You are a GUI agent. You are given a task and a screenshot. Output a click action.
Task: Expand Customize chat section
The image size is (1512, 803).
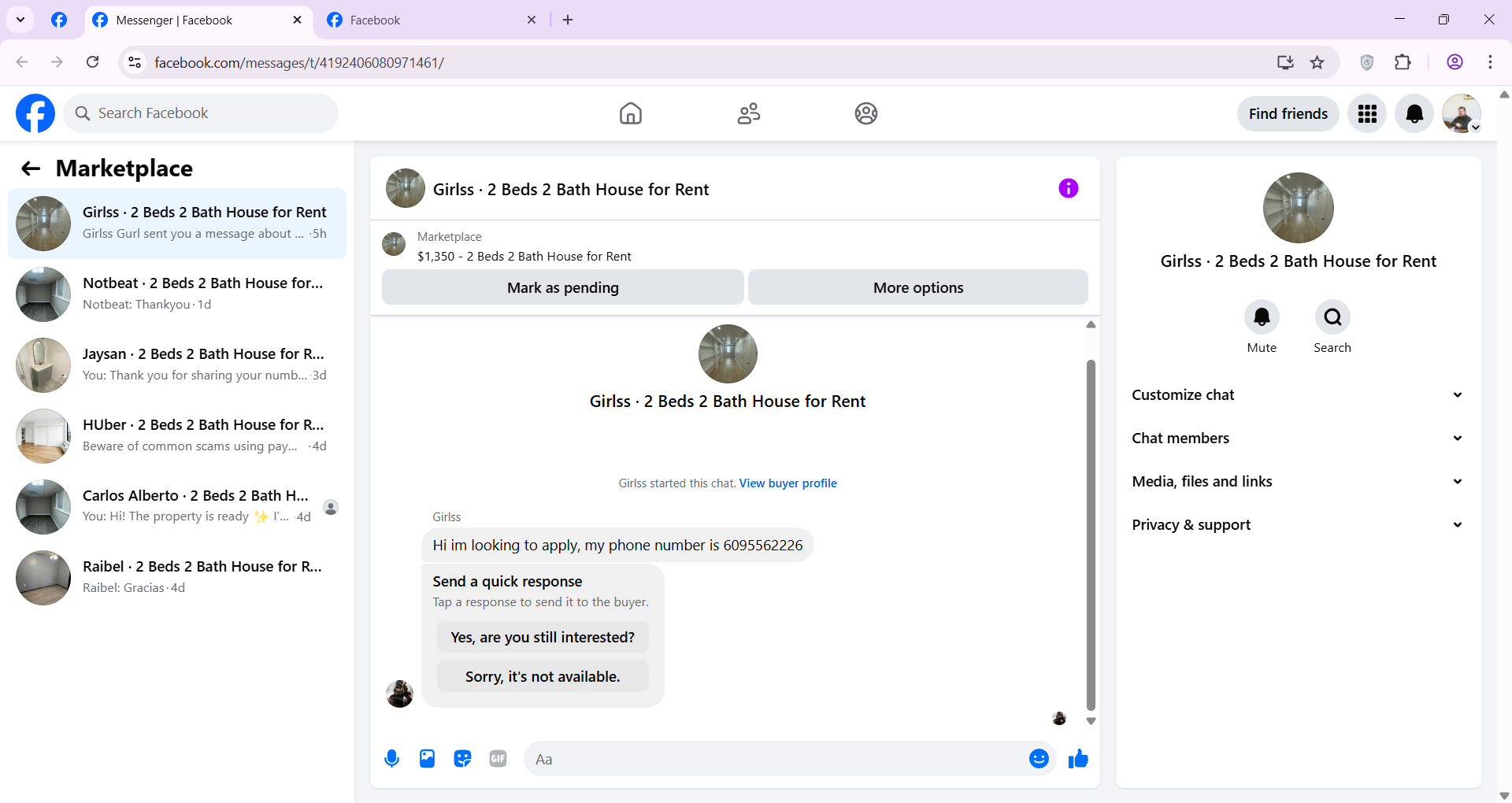click(x=1298, y=395)
